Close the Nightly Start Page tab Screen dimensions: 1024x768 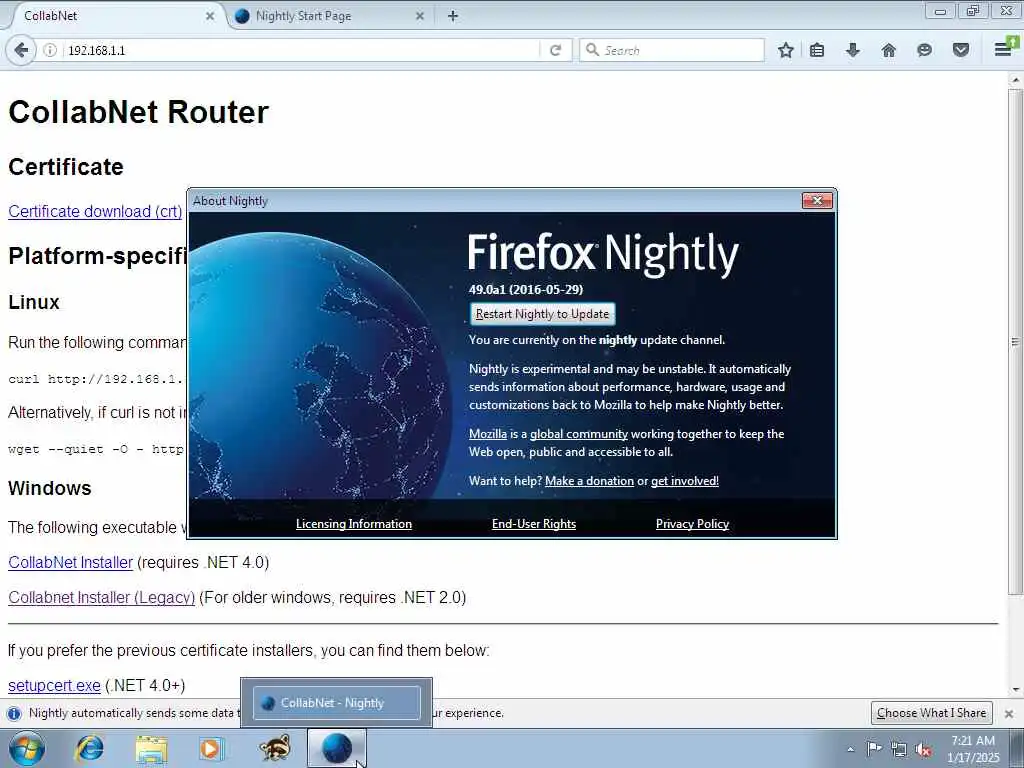click(420, 16)
